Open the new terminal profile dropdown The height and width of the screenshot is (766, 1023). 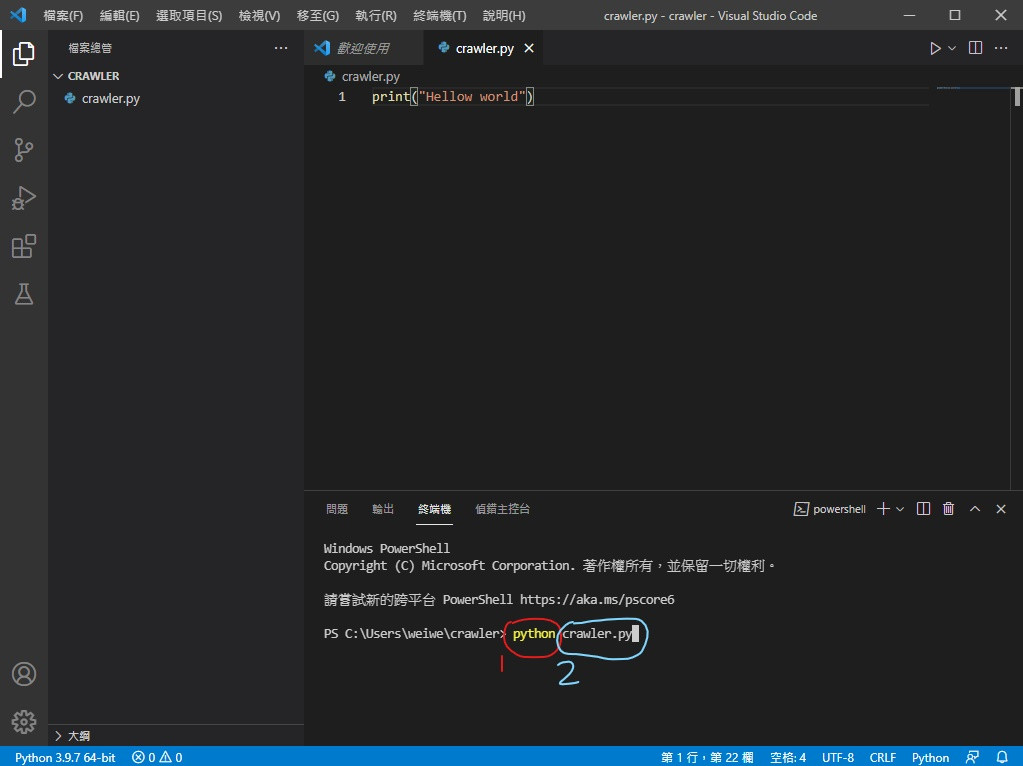tap(900, 509)
